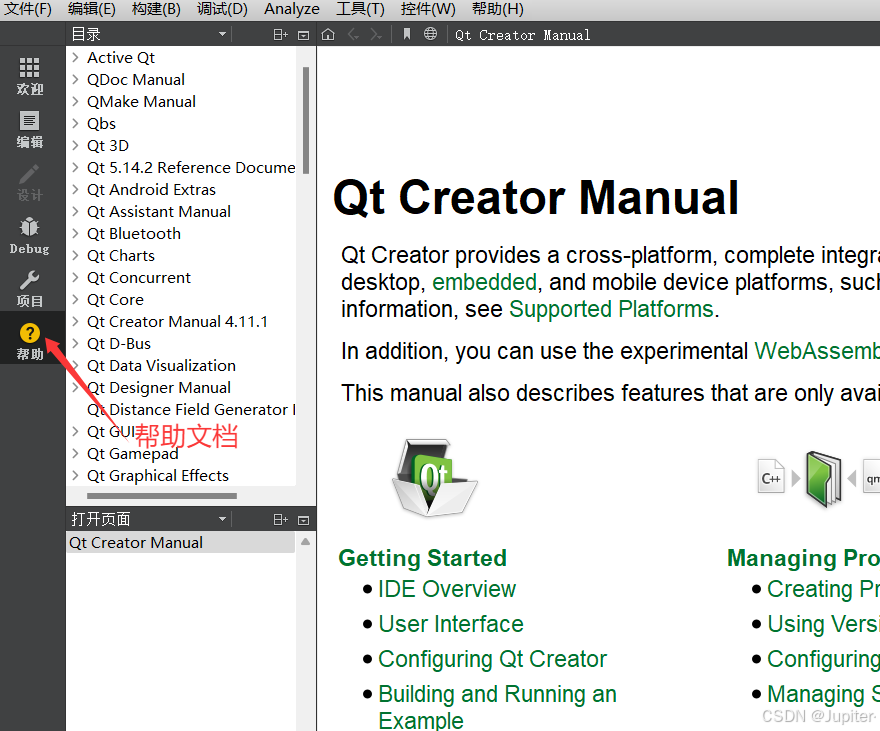Expand the Qt Concurrent node
The height and width of the screenshot is (731, 880).
(75, 277)
